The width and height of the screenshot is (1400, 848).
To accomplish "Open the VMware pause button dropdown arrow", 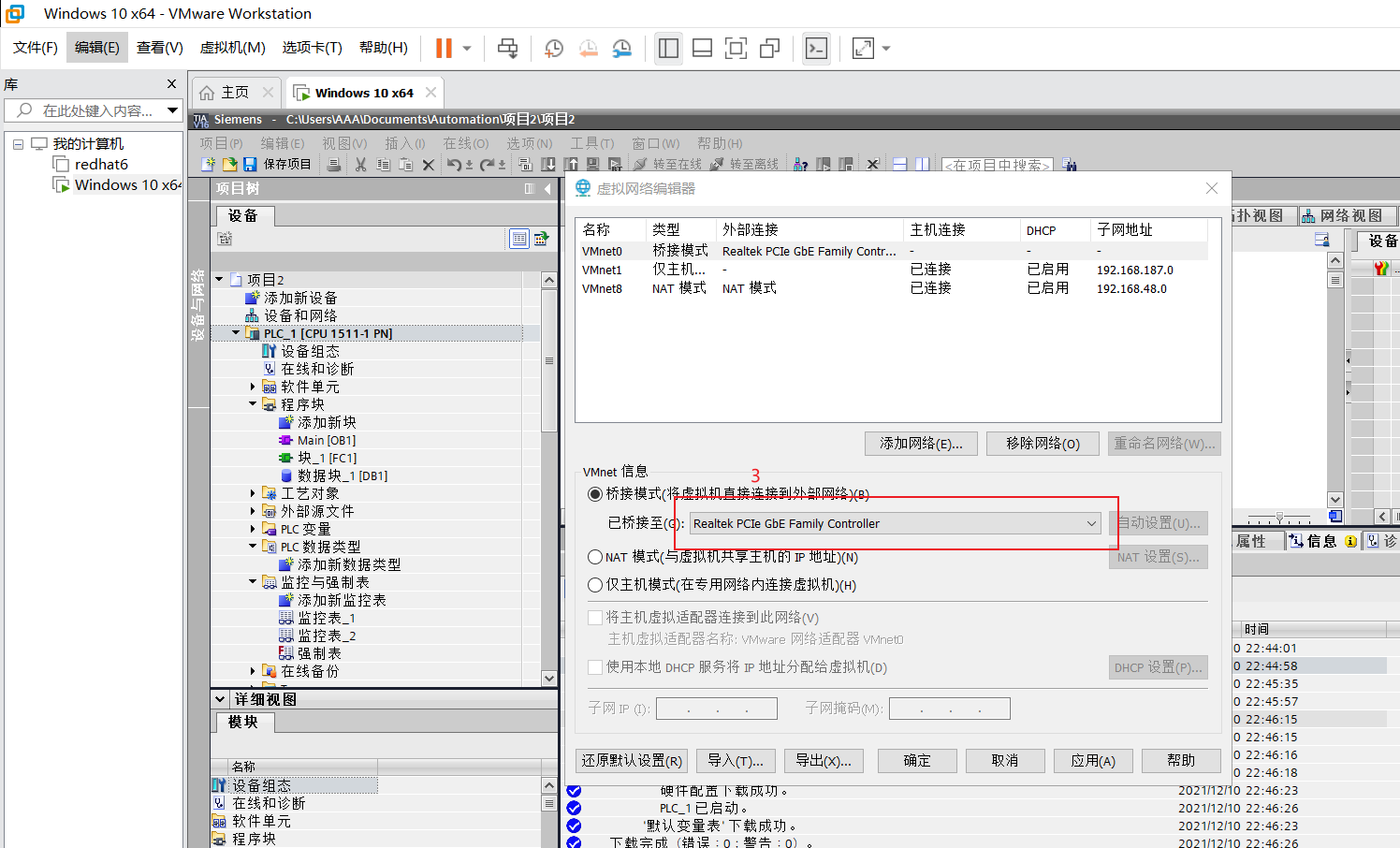I will coord(467,48).
